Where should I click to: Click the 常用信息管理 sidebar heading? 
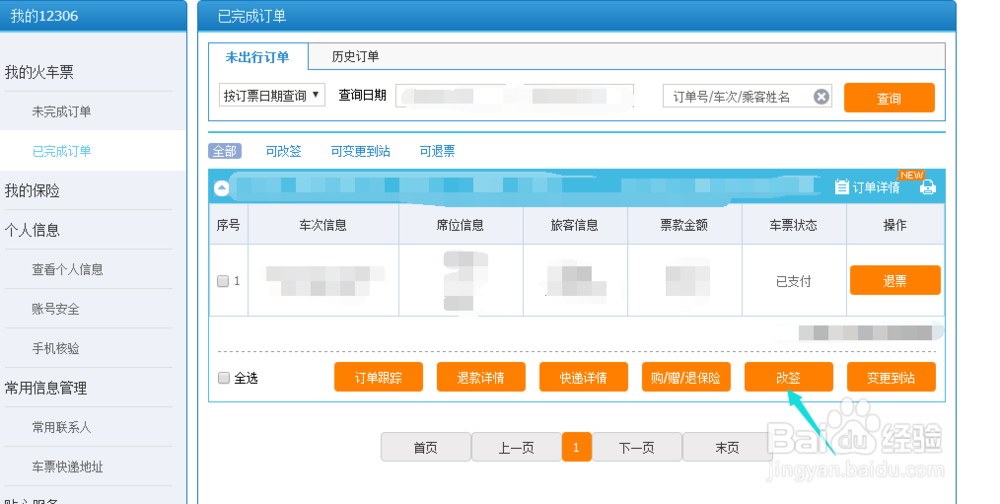pos(46,387)
